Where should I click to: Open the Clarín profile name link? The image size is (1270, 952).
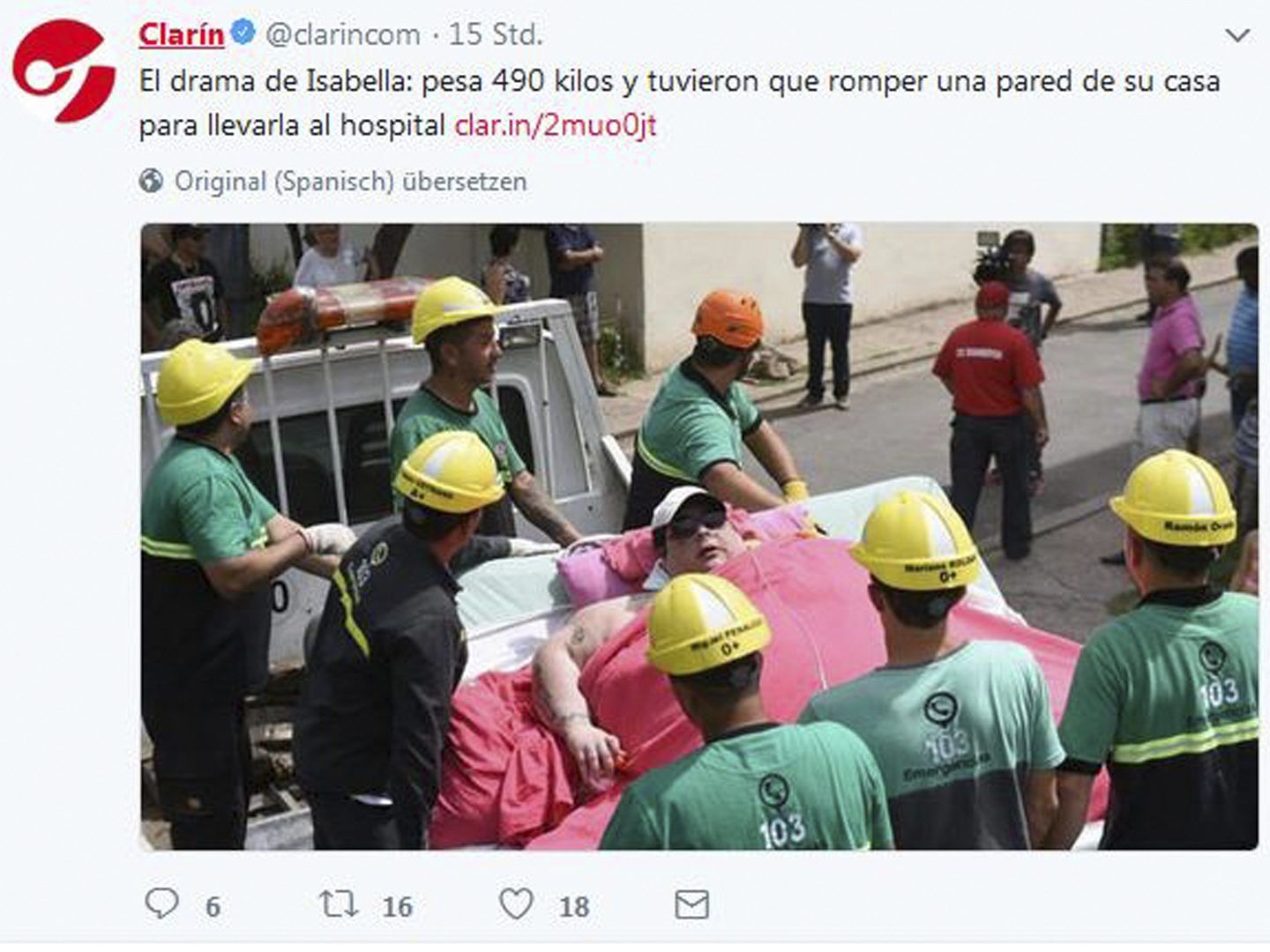click(x=182, y=34)
